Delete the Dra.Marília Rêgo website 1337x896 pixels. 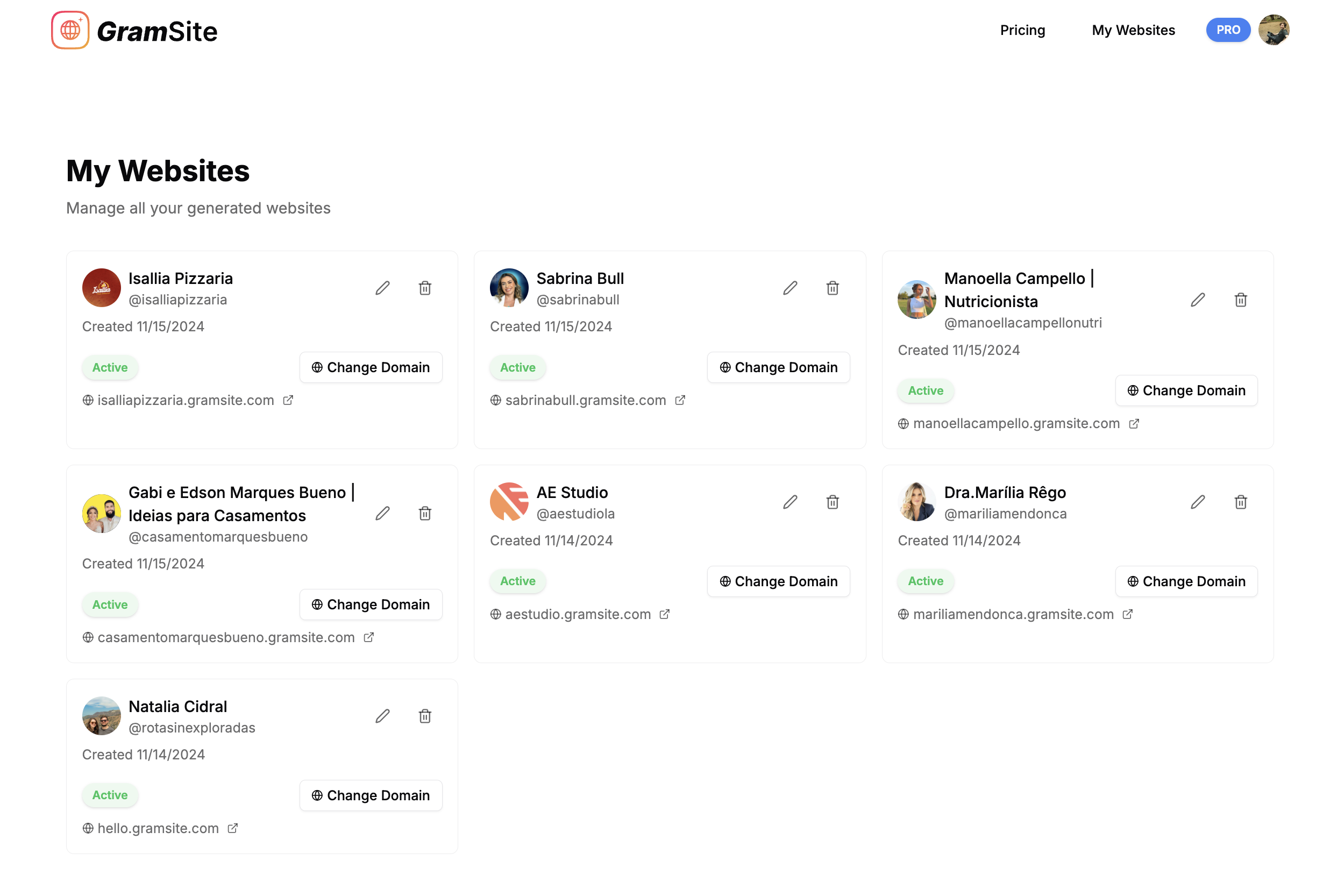tap(1240, 502)
